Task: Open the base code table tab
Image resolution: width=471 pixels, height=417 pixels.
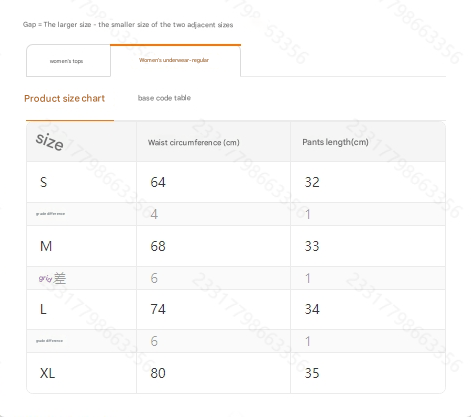Action: point(164,98)
